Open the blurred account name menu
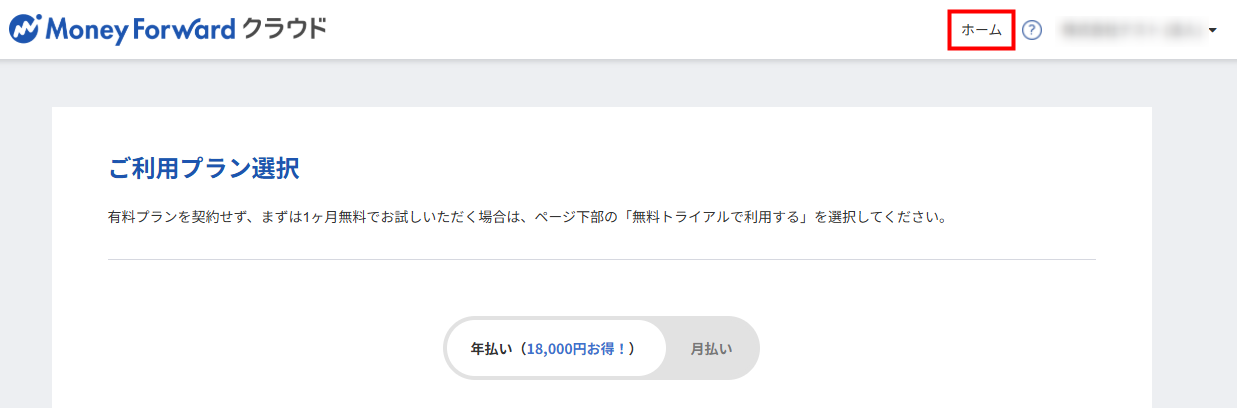 click(x=1132, y=30)
